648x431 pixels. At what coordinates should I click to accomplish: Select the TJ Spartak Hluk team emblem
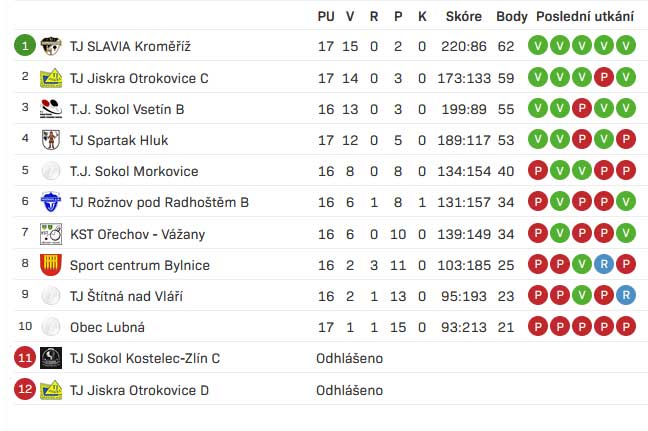(x=51, y=140)
